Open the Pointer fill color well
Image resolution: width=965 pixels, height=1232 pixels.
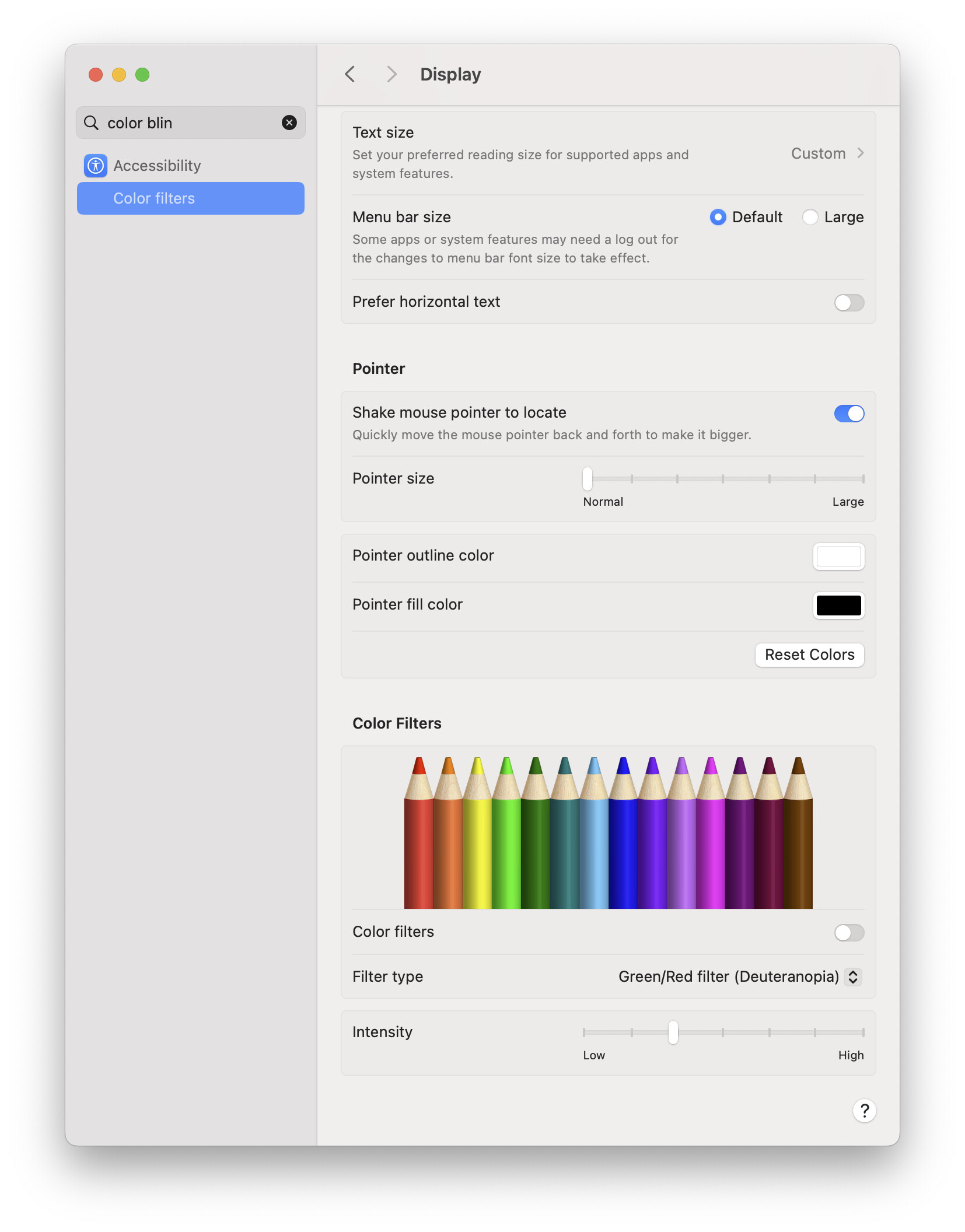[x=838, y=605]
